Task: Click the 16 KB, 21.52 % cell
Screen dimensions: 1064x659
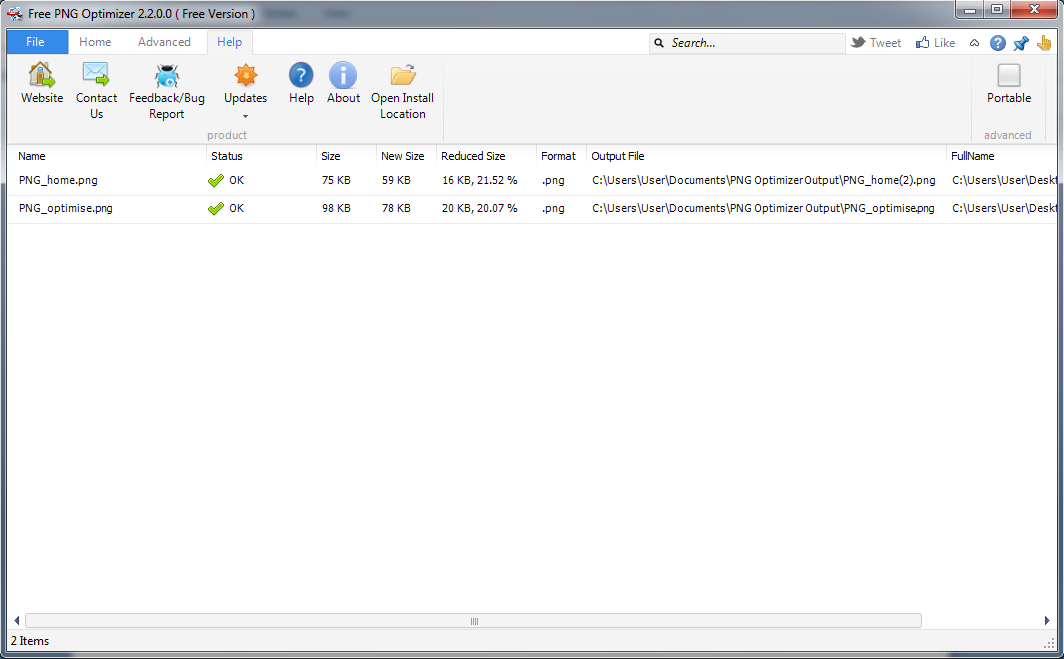Action: click(x=480, y=181)
